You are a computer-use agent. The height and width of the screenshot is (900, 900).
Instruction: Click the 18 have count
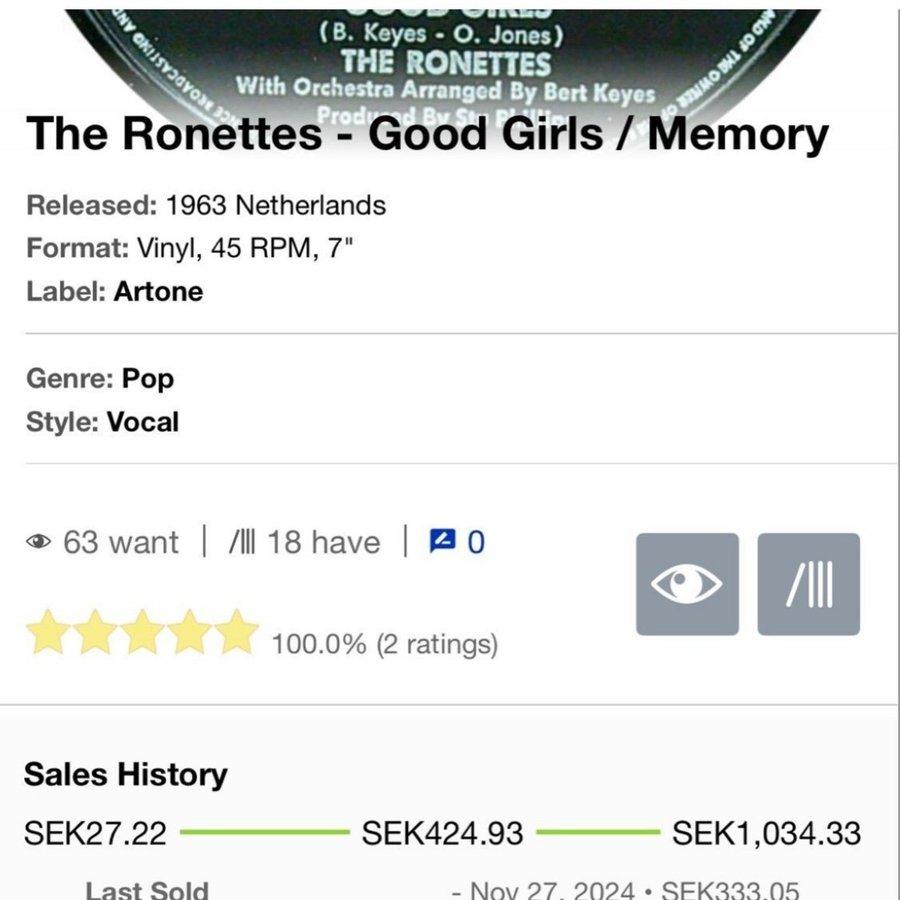tap(323, 542)
